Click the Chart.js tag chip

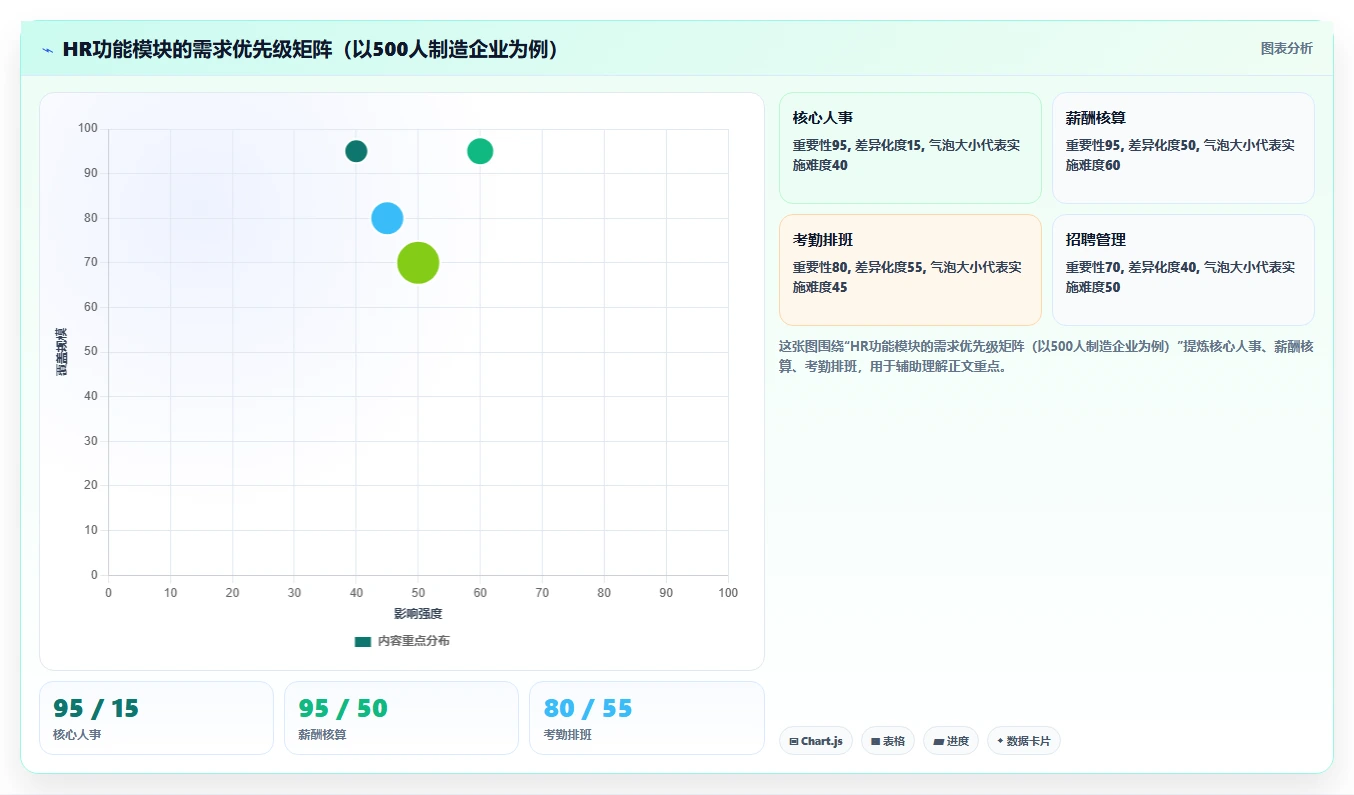pos(816,741)
